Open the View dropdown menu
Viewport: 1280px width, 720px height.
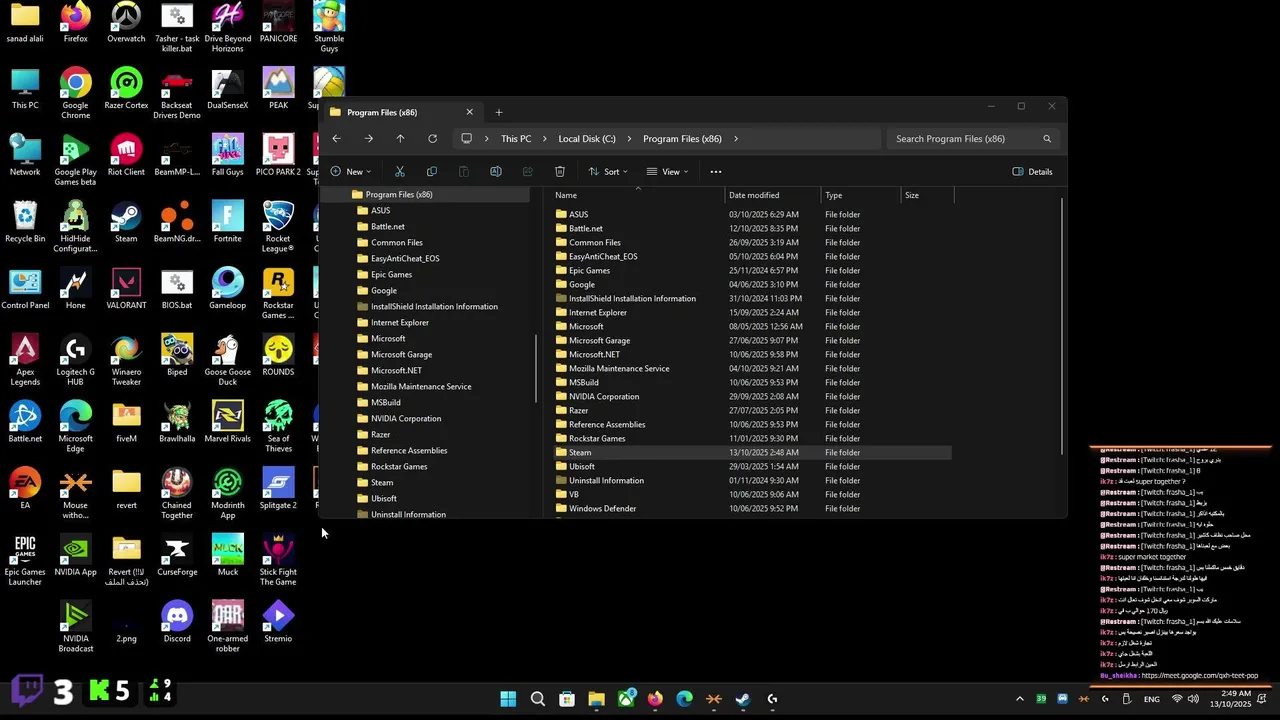point(668,171)
